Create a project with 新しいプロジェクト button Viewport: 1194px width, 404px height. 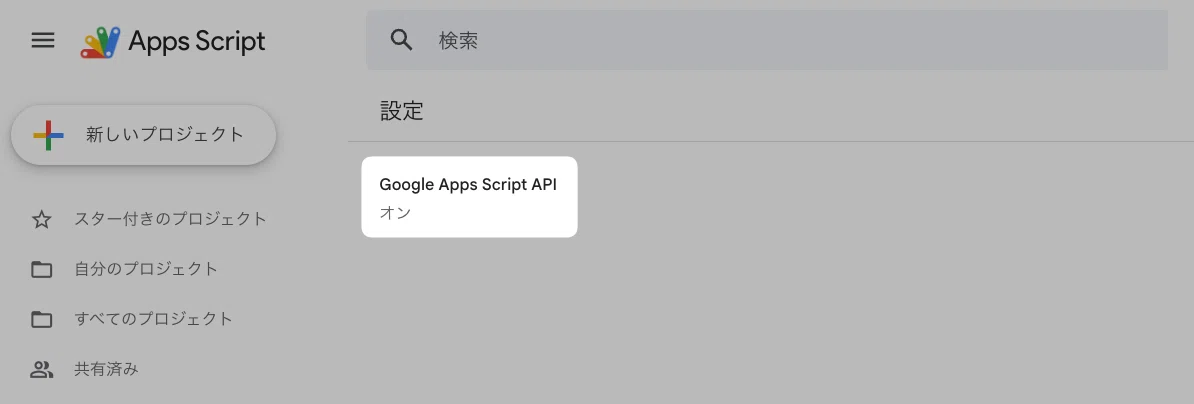click(x=143, y=135)
